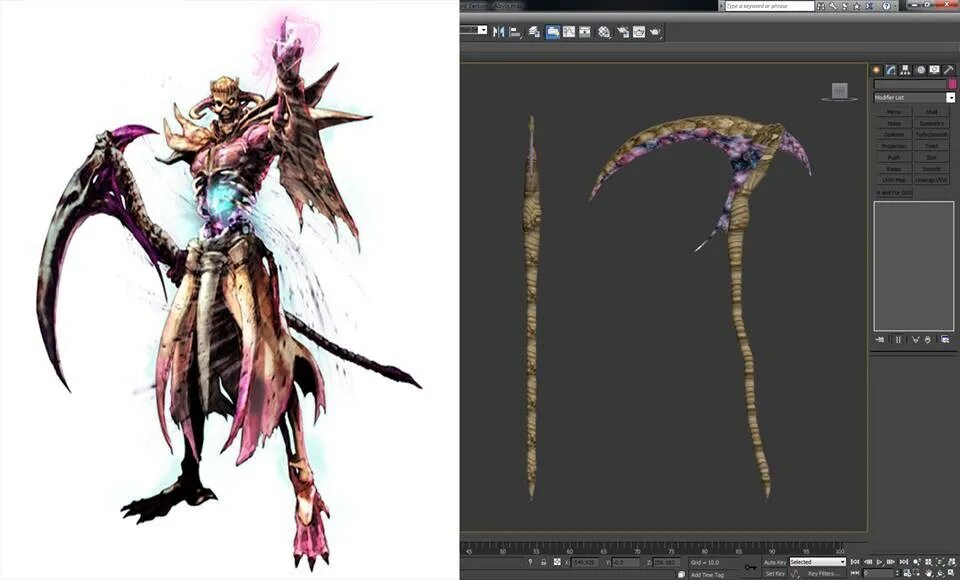This screenshot has width=960, height=580.
Task: Open the Curve Editor from the toolbar
Action: (569, 32)
